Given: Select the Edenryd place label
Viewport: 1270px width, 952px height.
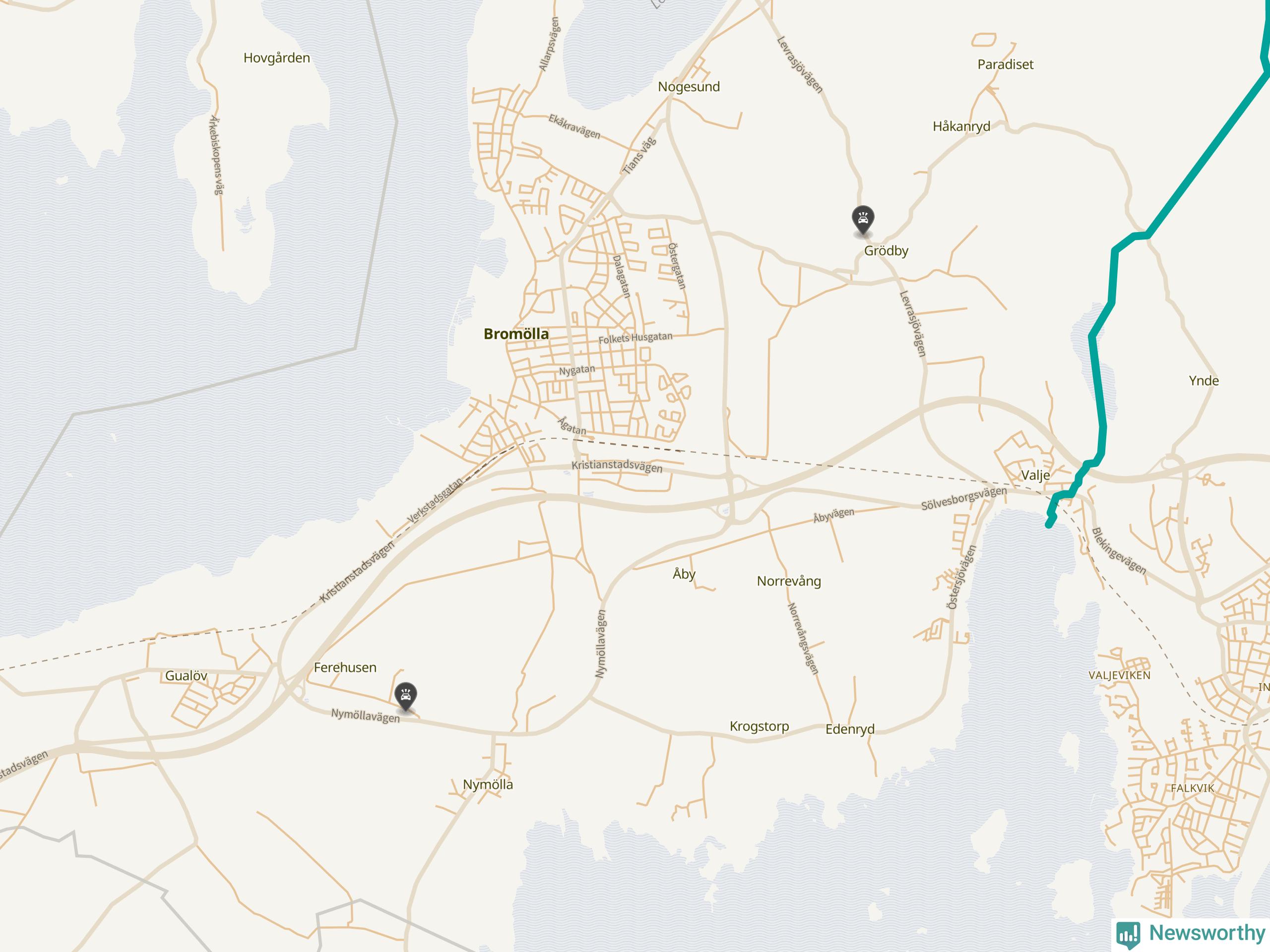Looking at the screenshot, I should click(850, 729).
